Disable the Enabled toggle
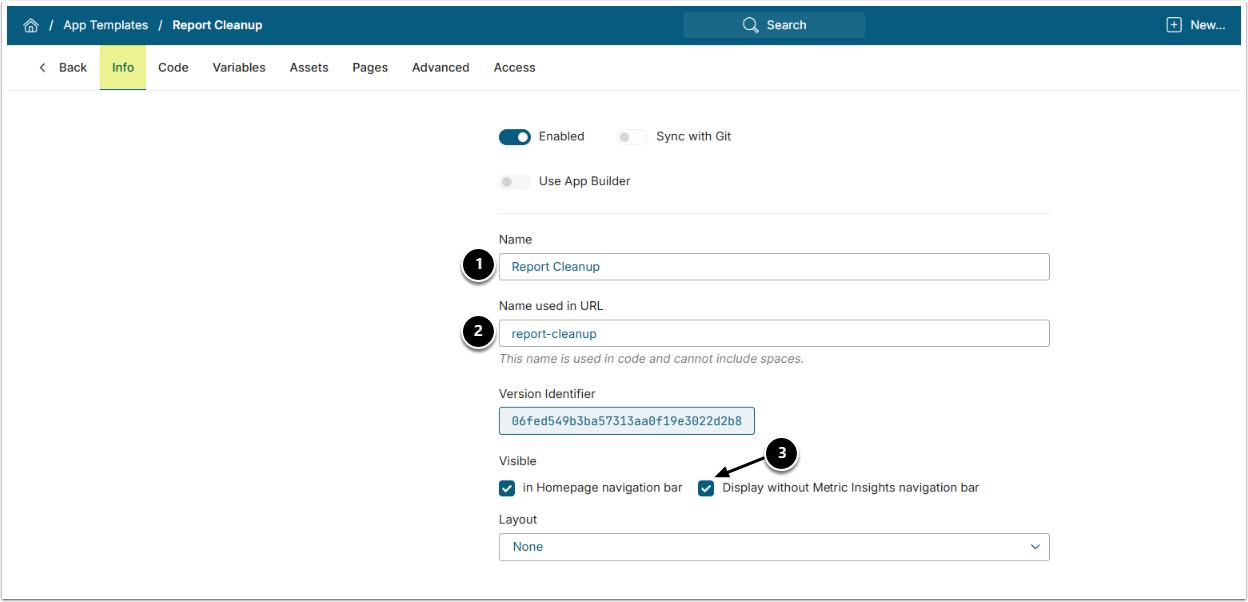The image size is (1248, 602). (x=515, y=137)
